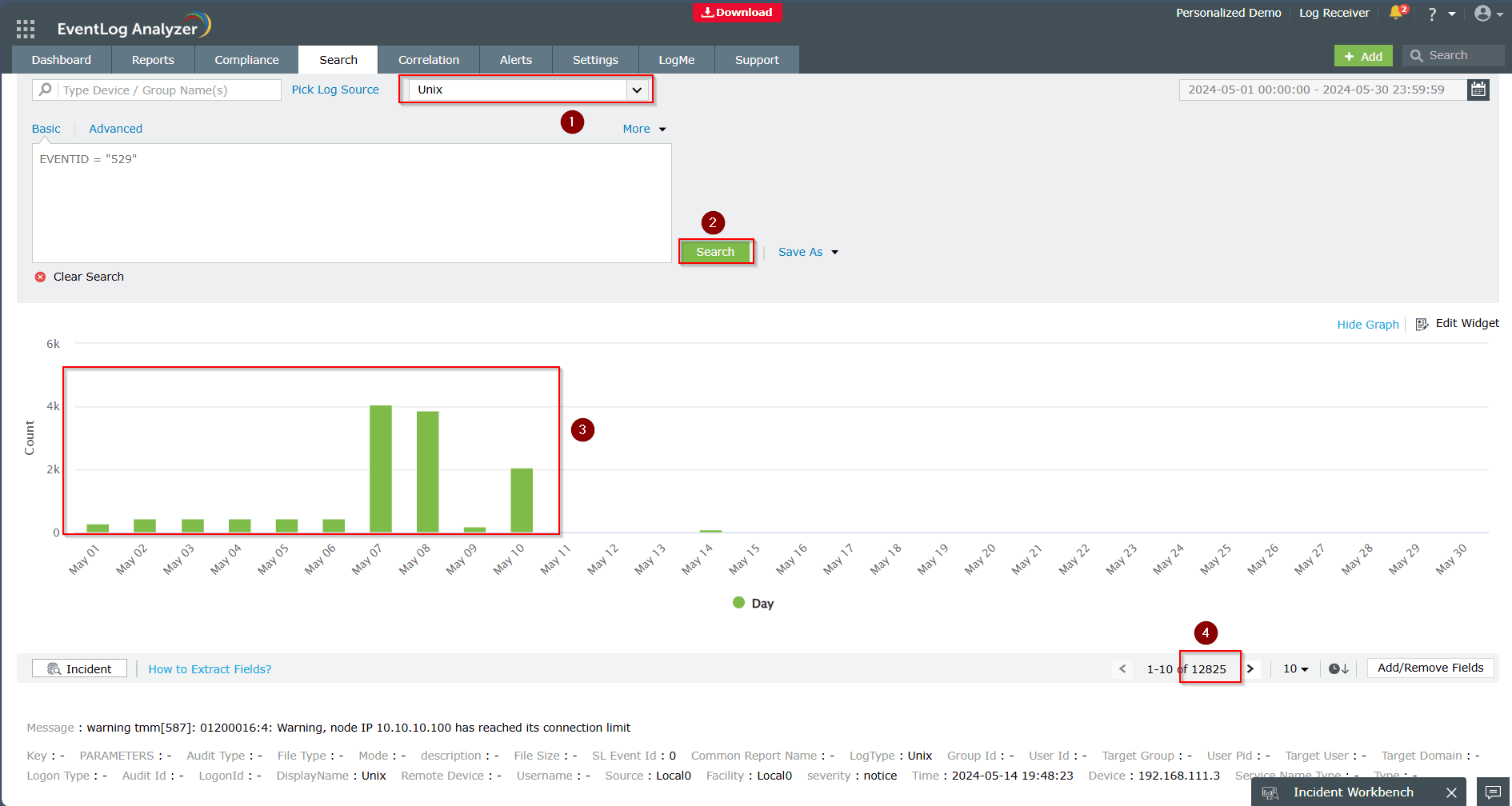
Task: Switch to Advanced search mode
Action: 115,129
